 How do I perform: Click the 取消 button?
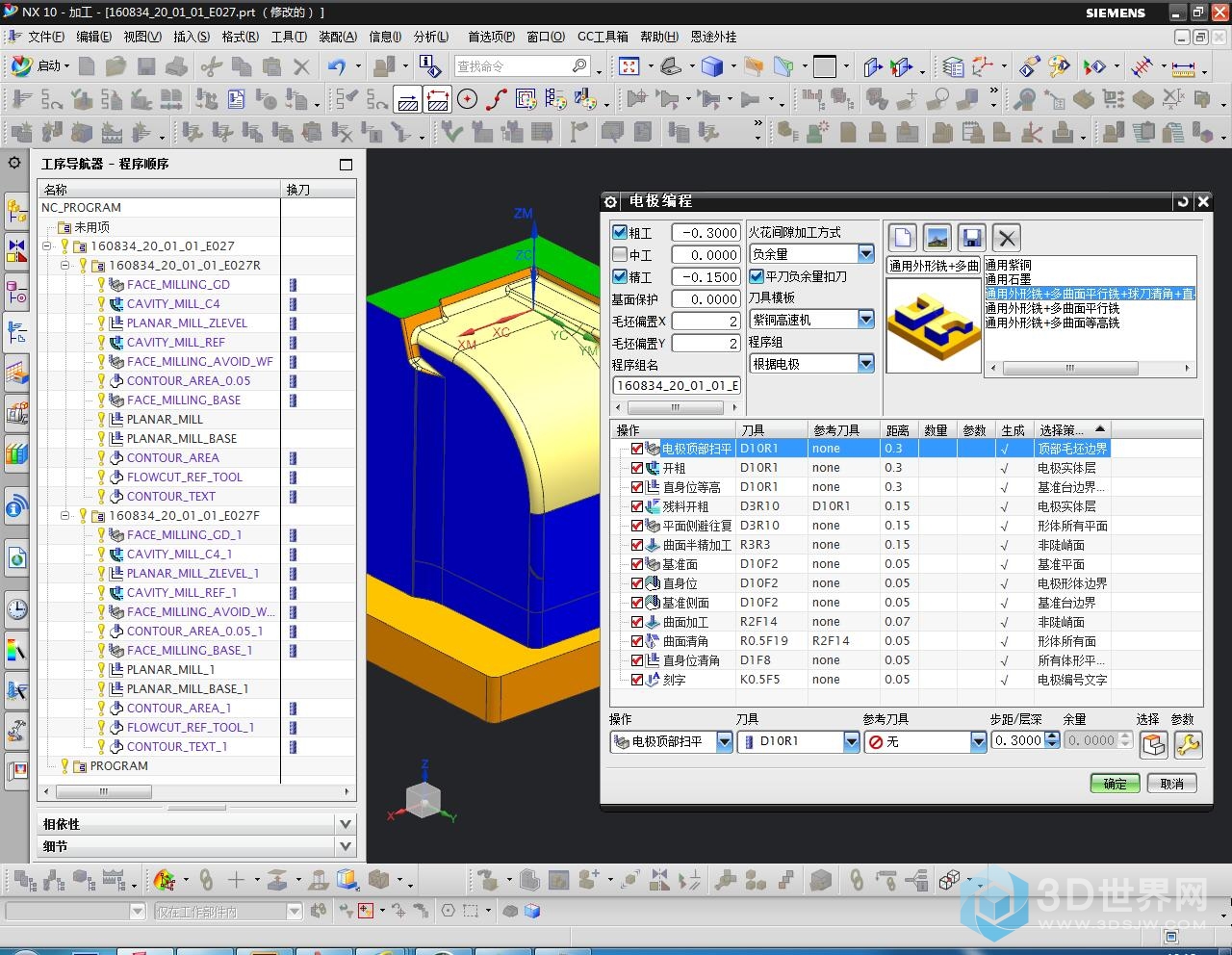coord(1171,784)
